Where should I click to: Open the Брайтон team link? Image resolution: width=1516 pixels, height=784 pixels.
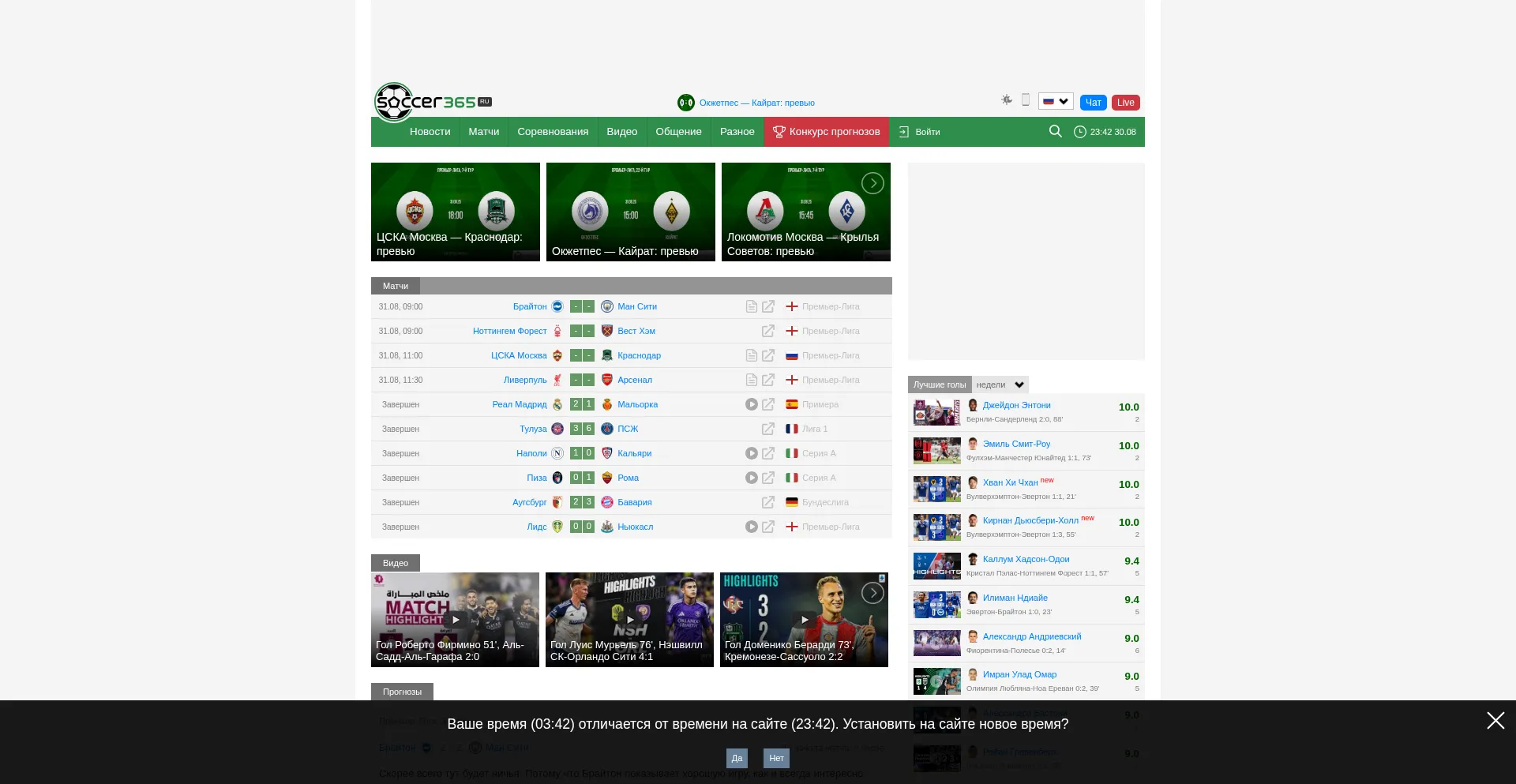(530, 306)
